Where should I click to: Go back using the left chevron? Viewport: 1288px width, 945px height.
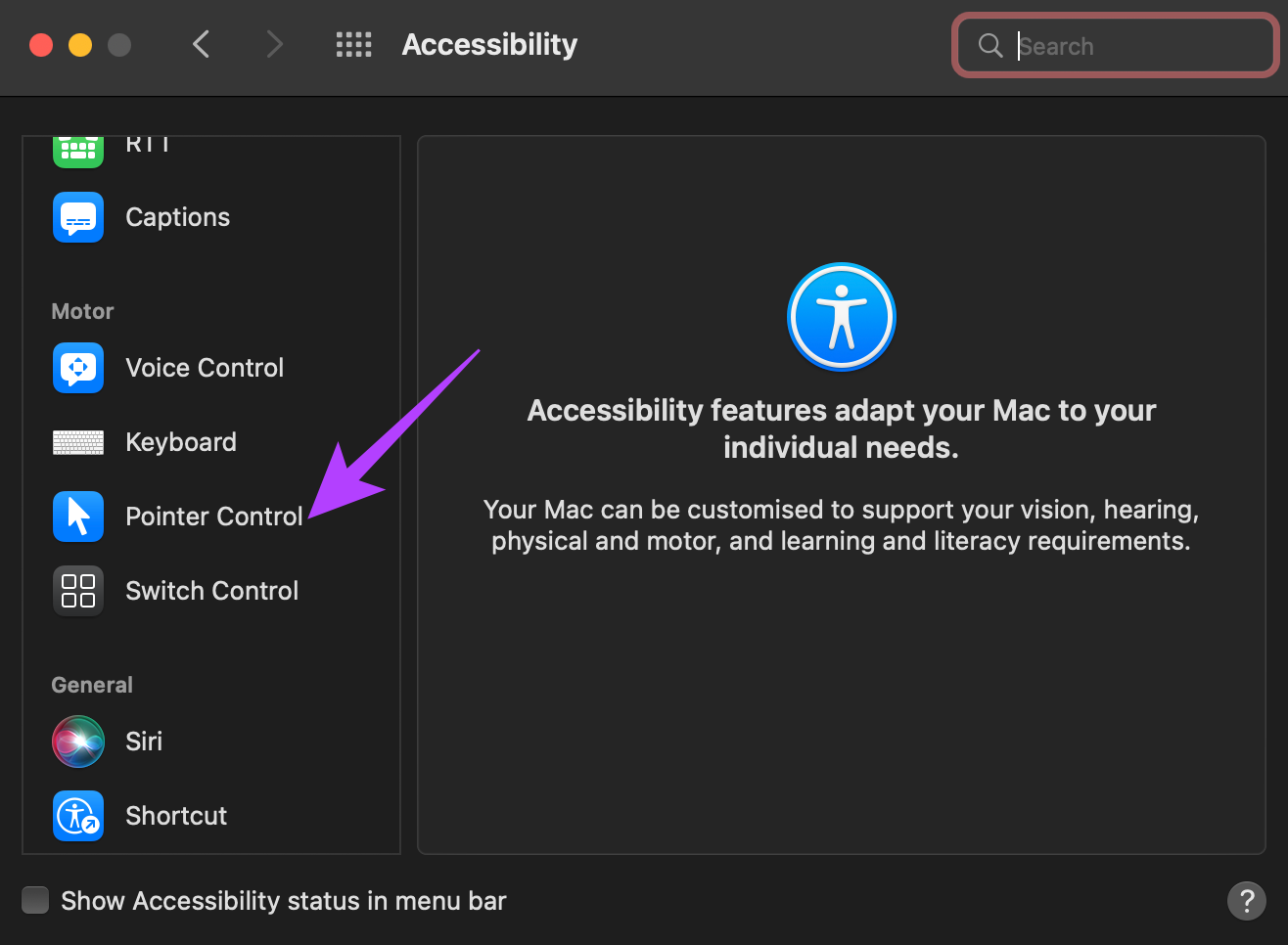tap(202, 44)
